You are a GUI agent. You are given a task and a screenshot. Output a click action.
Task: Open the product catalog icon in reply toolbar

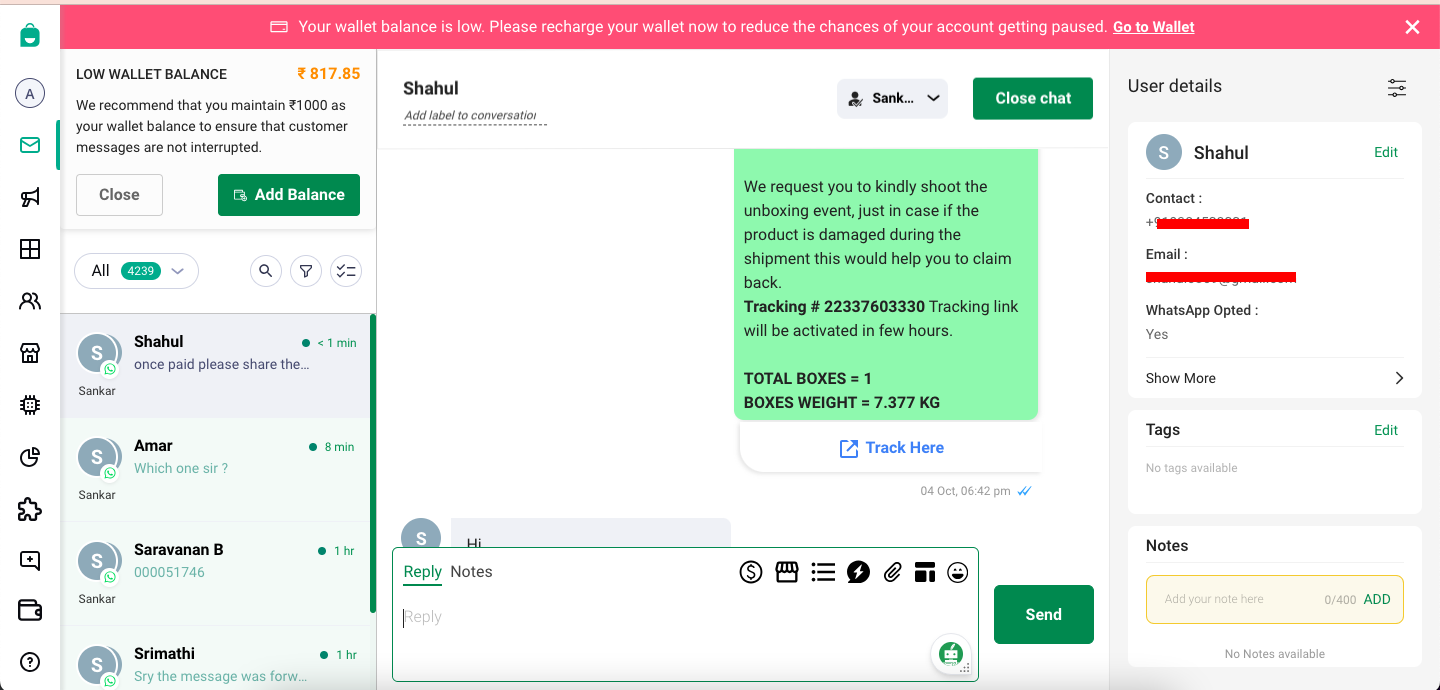point(787,571)
